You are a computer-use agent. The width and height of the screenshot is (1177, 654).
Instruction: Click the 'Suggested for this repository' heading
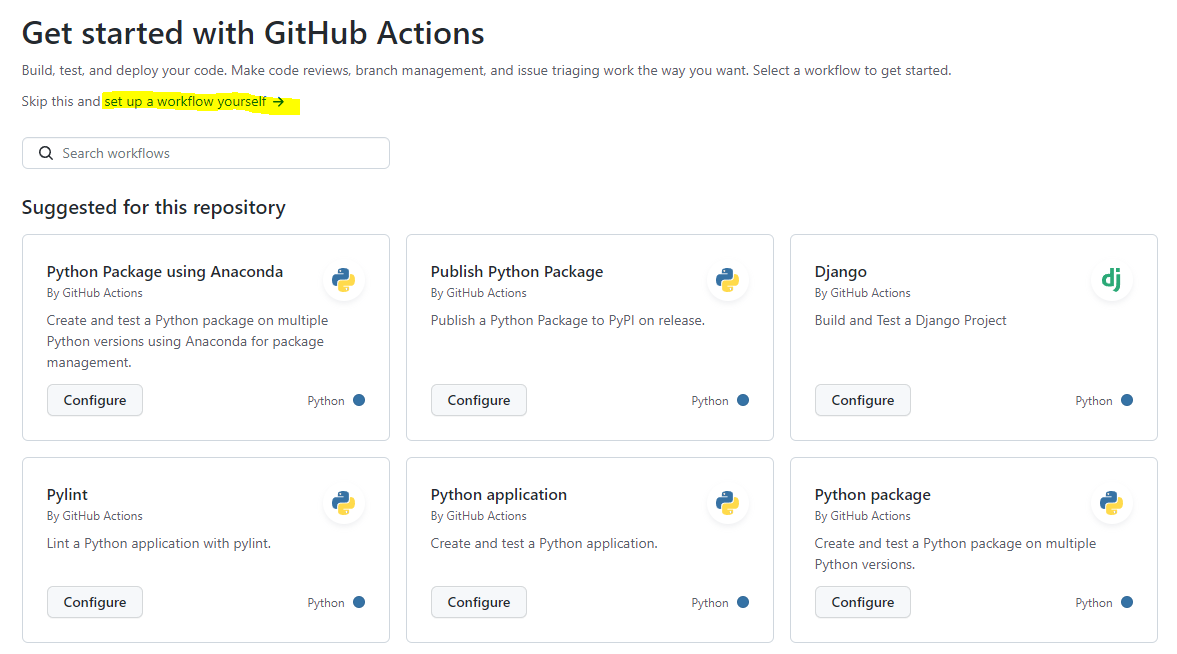coord(154,207)
